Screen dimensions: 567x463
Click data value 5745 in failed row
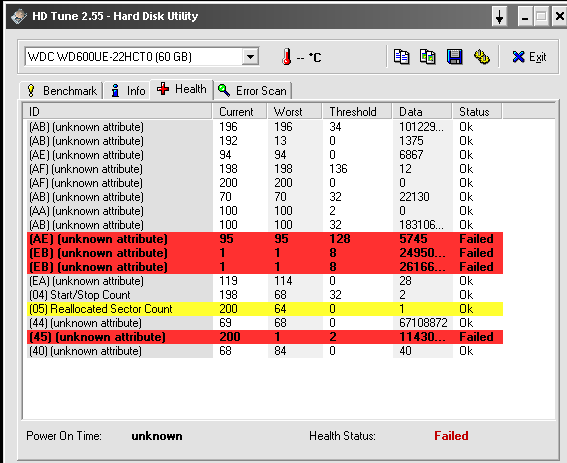point(413,239)
